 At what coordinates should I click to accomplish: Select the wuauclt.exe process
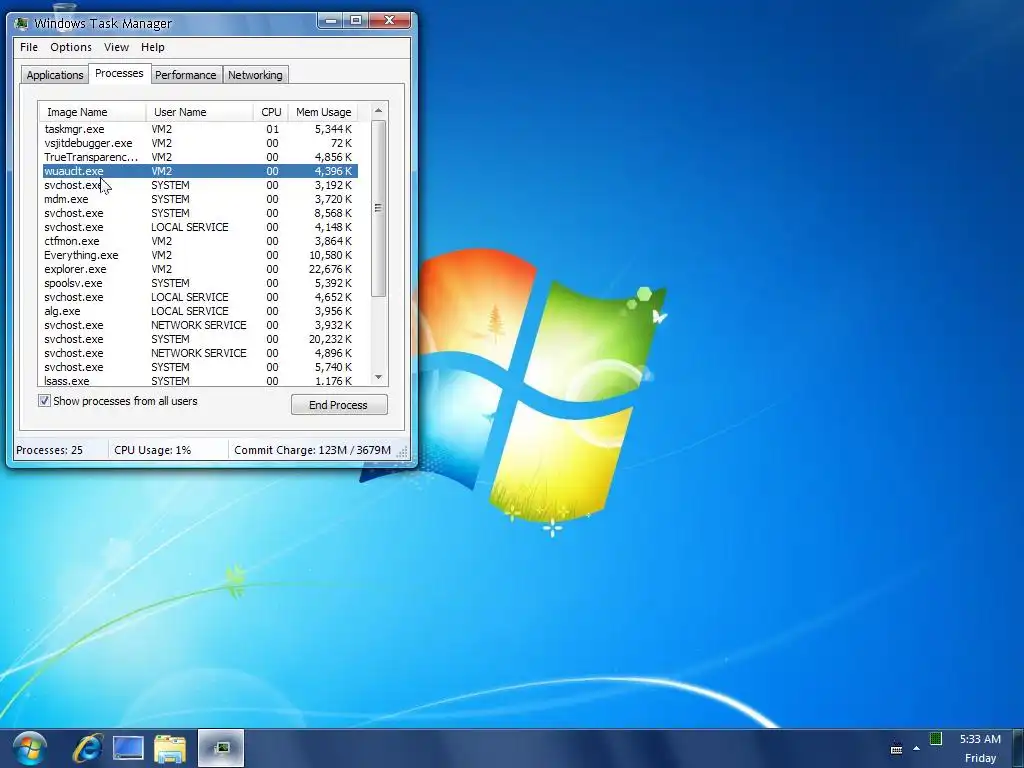point(200,171)
